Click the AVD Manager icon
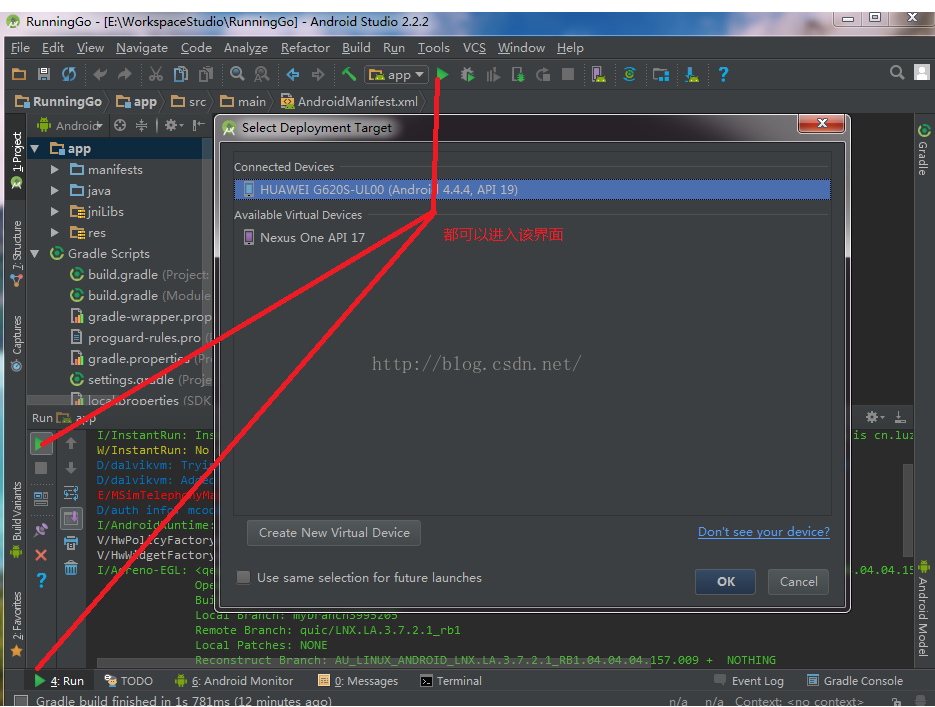Image resolution: width=935 pixels, height=707 pixels. coord(599,75)
